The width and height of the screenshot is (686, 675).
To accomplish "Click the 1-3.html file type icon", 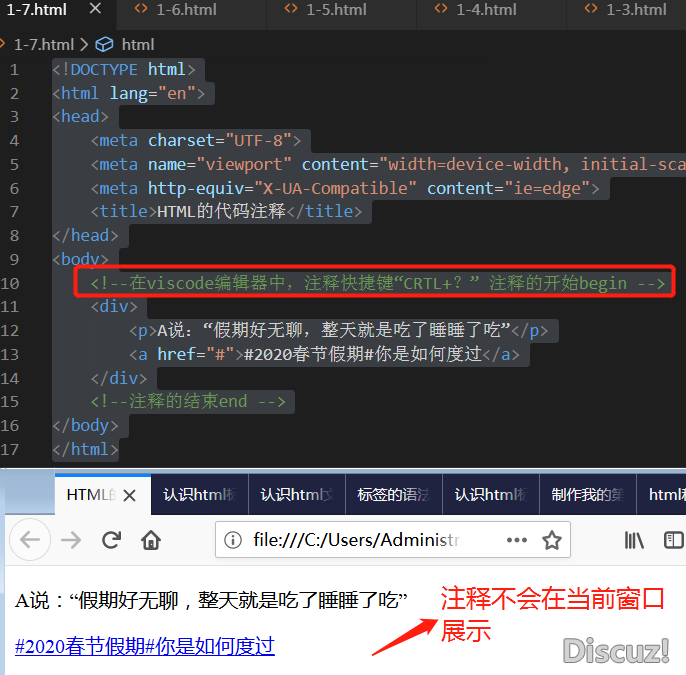I will pyautogui.click(x=591, y=9).
